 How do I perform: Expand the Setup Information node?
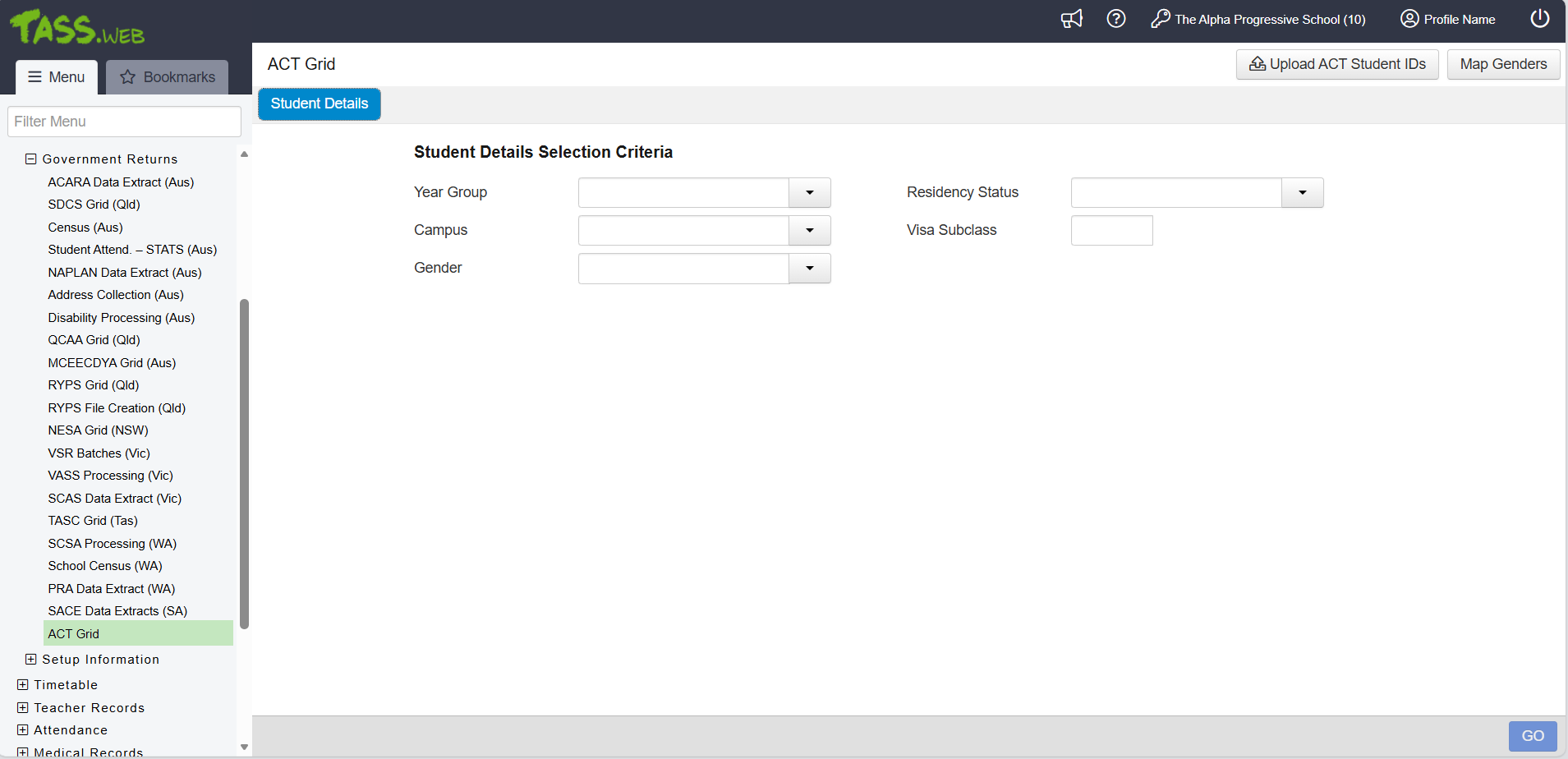coord(31,660)
